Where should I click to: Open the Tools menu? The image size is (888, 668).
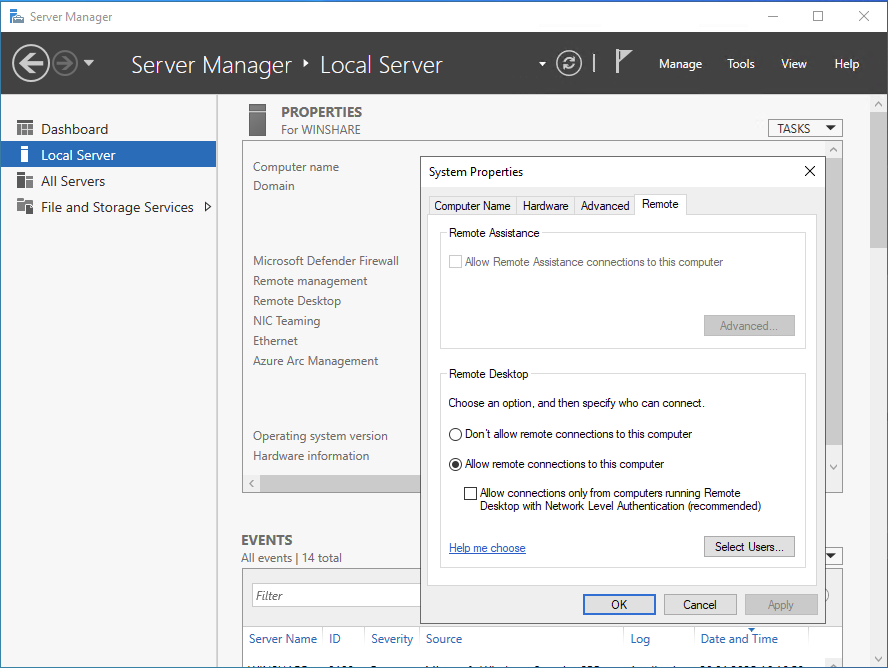(740, 64)
